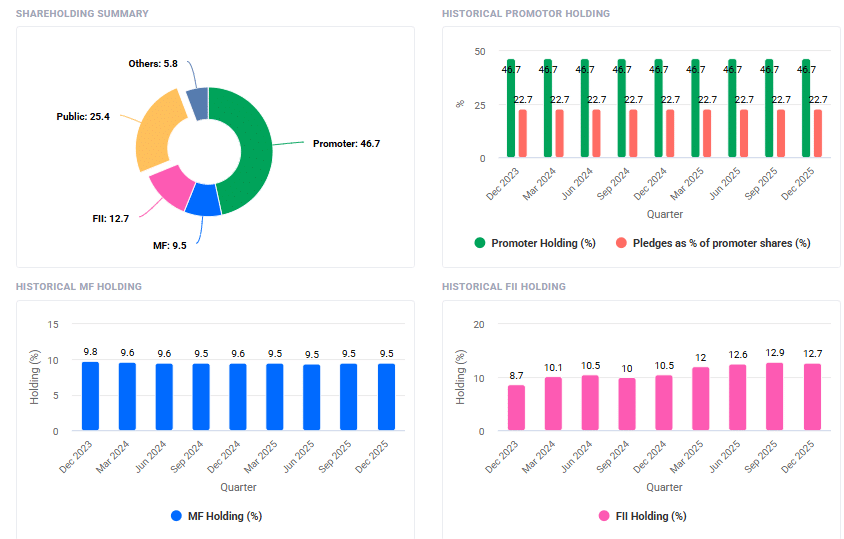The height and width of the screenshot is (539, 844).
Task: Click the Others slice in donut chart
Action: [x=198, y=104]
